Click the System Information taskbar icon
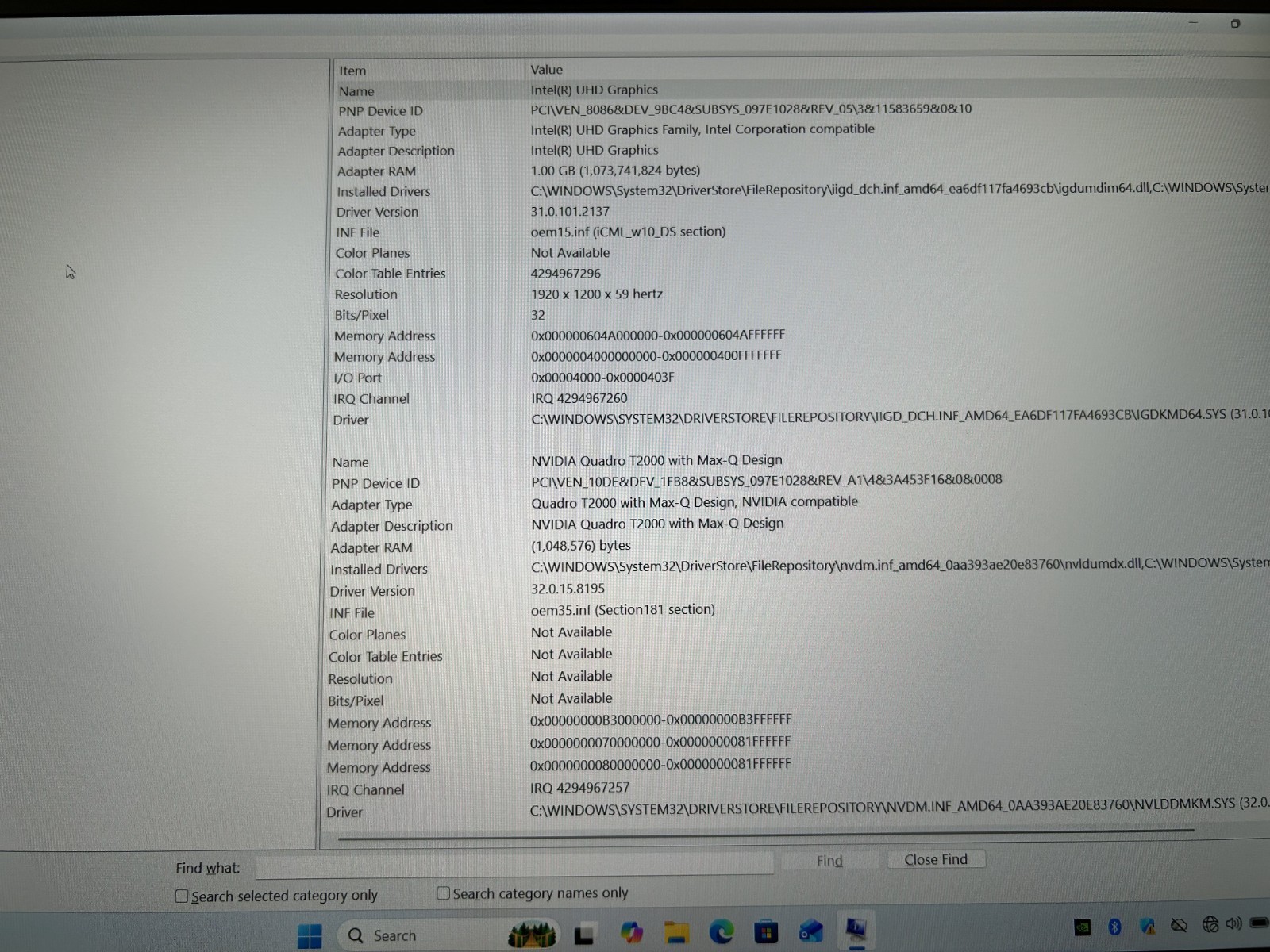1270x952 pixels. [x=856, y=929]
